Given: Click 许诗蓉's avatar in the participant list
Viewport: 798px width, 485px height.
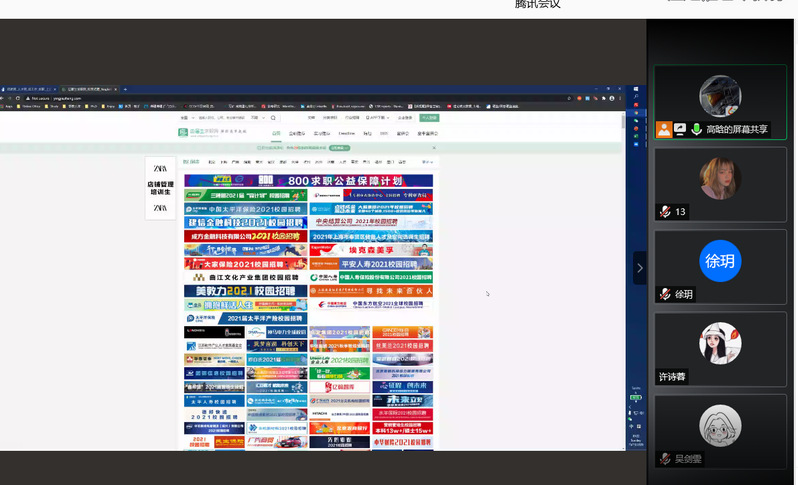Looking at the screenshot, I should point(720,343).
